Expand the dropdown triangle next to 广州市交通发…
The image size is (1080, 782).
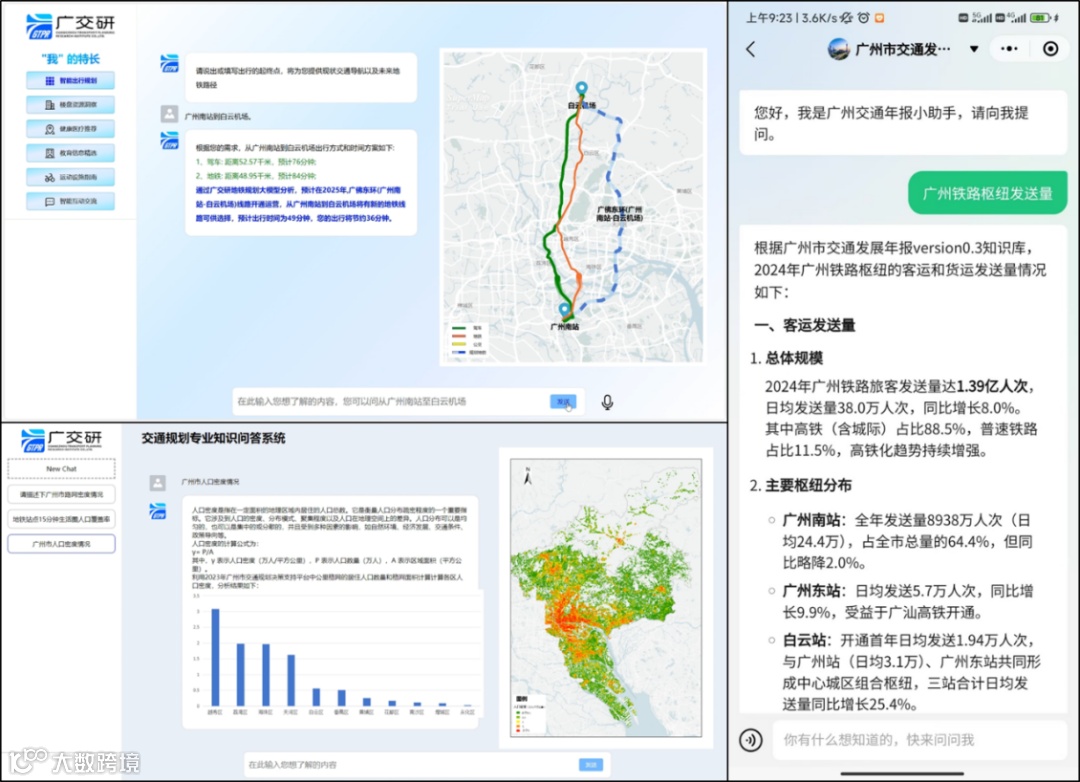[x=974, y=49]
